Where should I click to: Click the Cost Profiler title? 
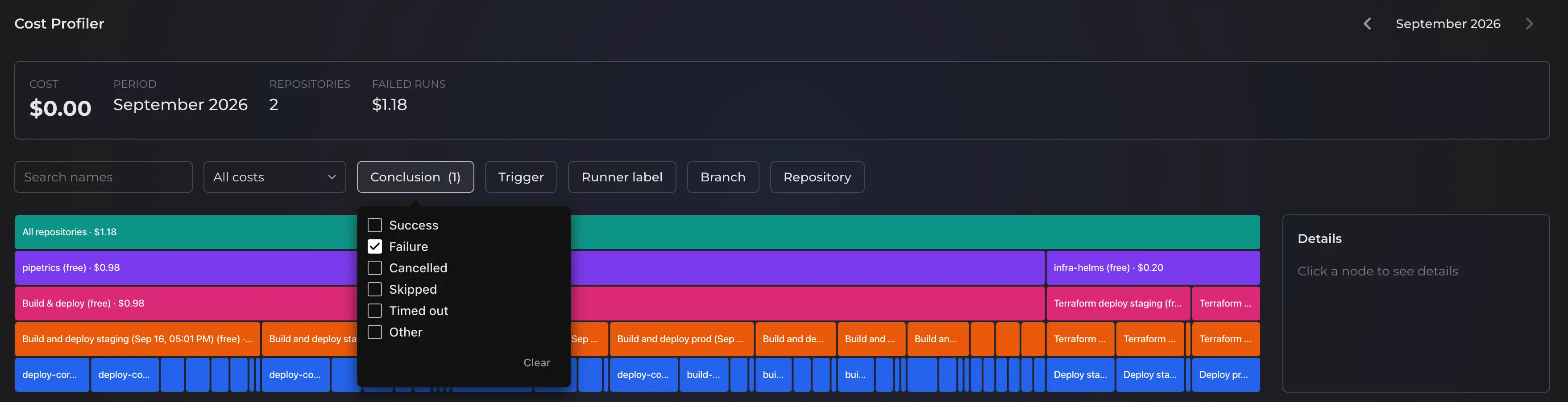(59, 24)
